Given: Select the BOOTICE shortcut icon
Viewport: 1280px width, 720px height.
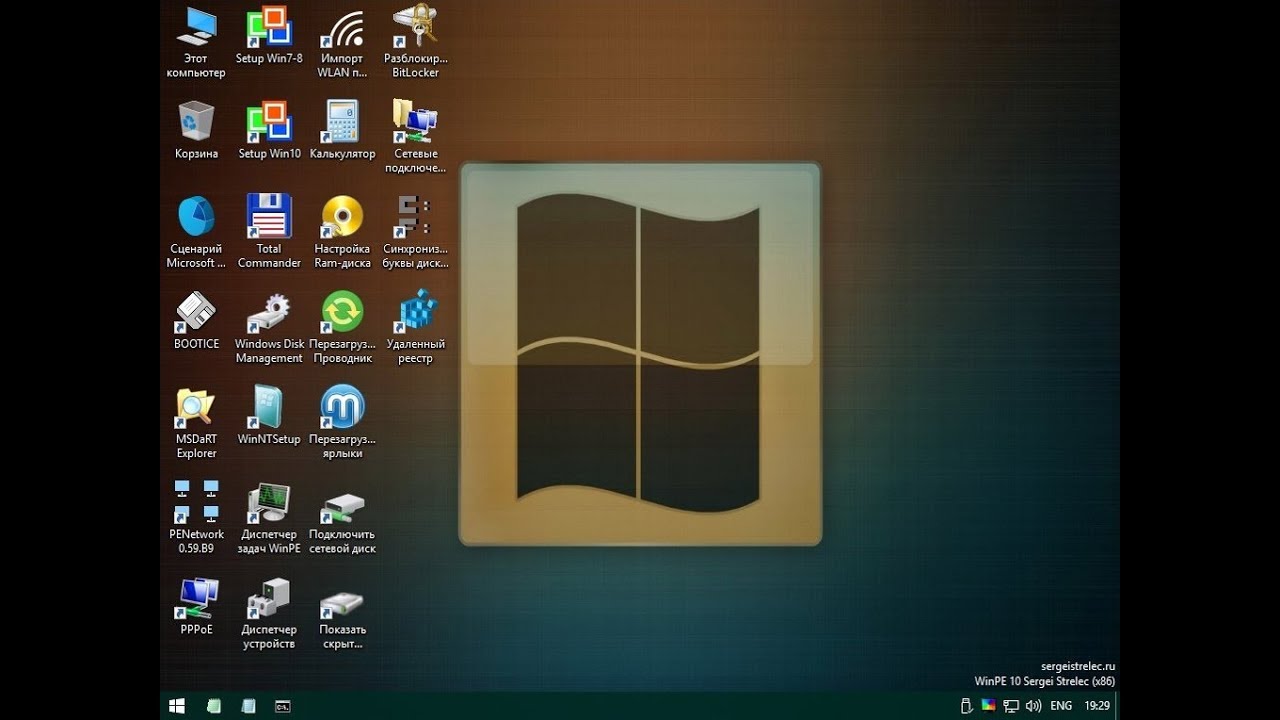Looking at the screenshot, I should pos(196,320).
